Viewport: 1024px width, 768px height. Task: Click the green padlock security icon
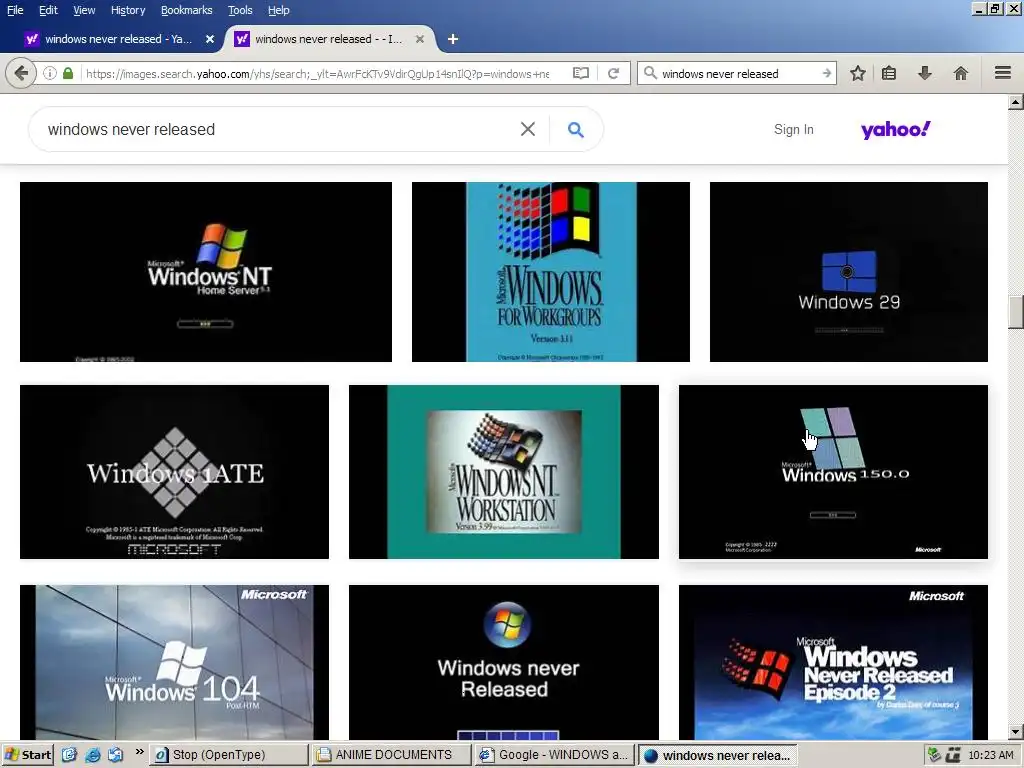(x=68, y=73)
